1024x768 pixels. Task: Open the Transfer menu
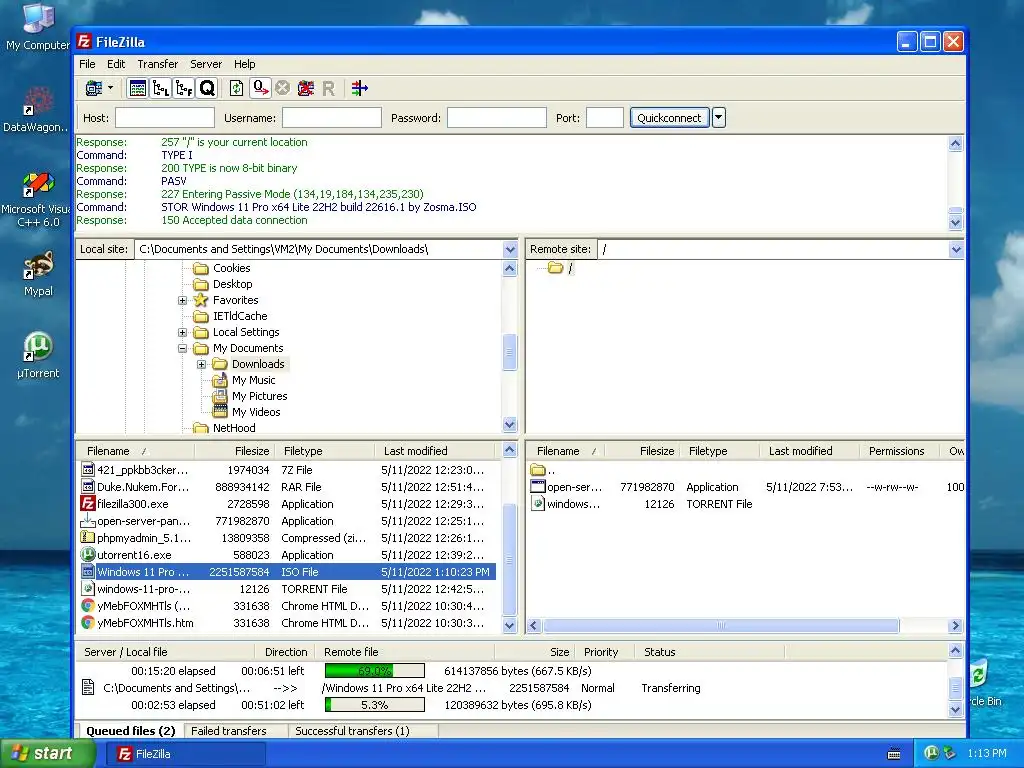tap(157, 64)
